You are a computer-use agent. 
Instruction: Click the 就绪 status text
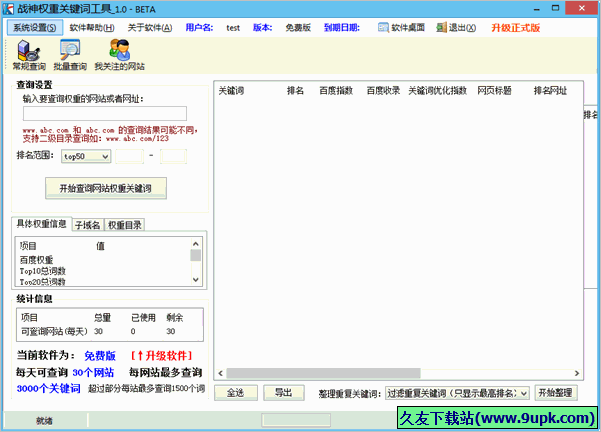pos(44,421)
